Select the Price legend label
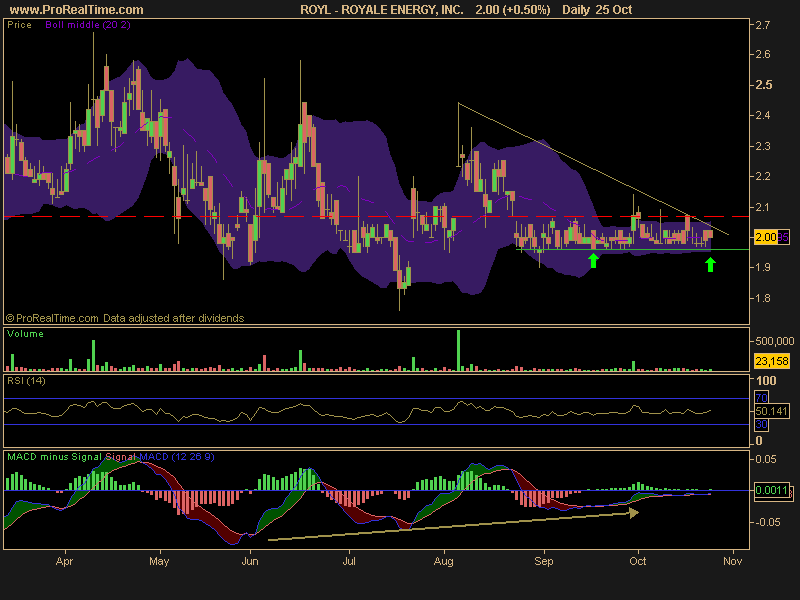The height and width of the screenshot is (600, 800). [19, 24]
